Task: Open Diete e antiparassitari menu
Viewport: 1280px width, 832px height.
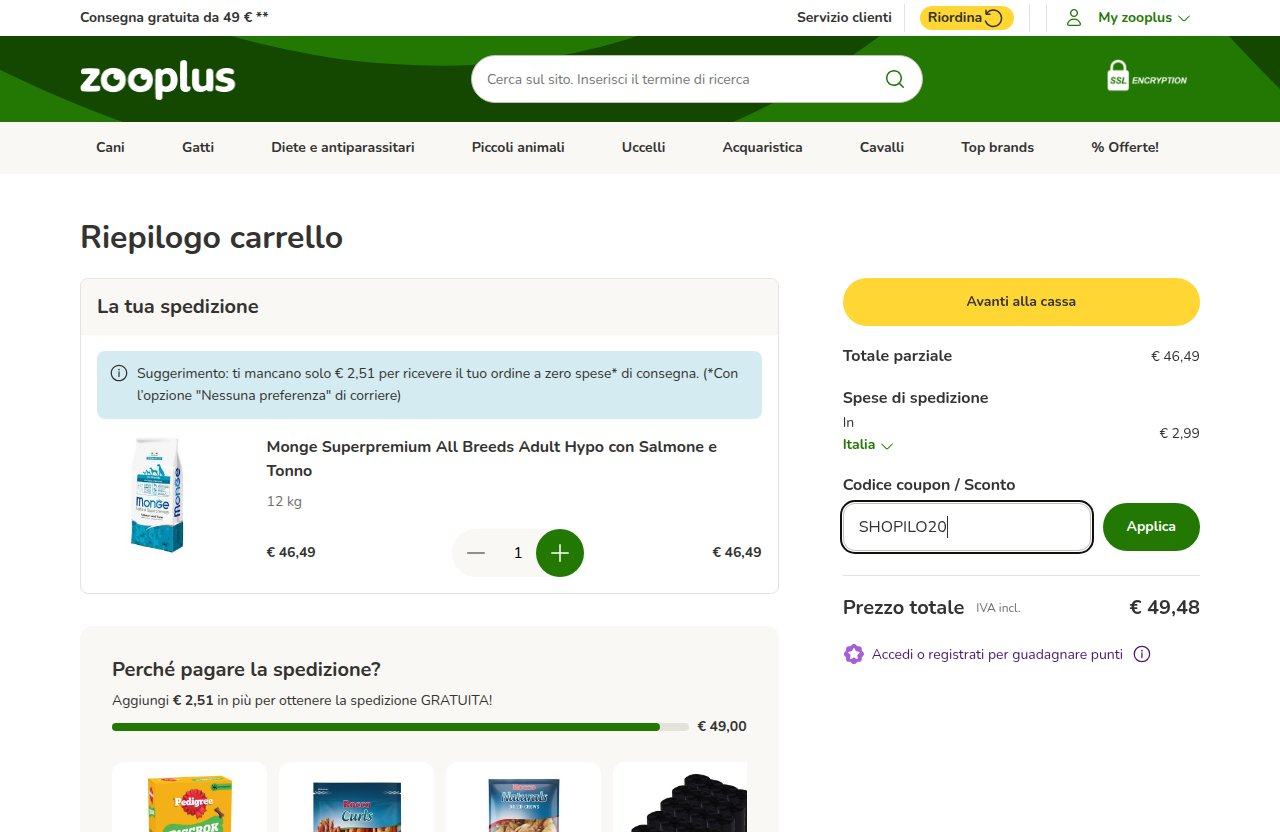Action: 343,147
